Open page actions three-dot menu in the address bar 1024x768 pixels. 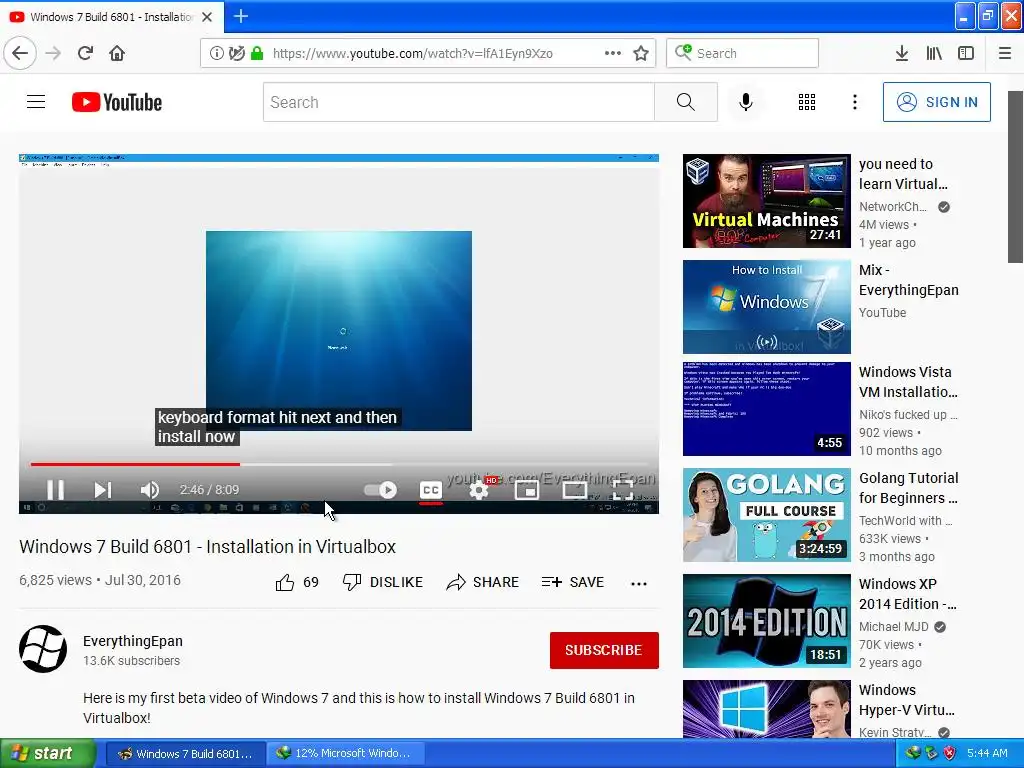click(x=613, y=53)
